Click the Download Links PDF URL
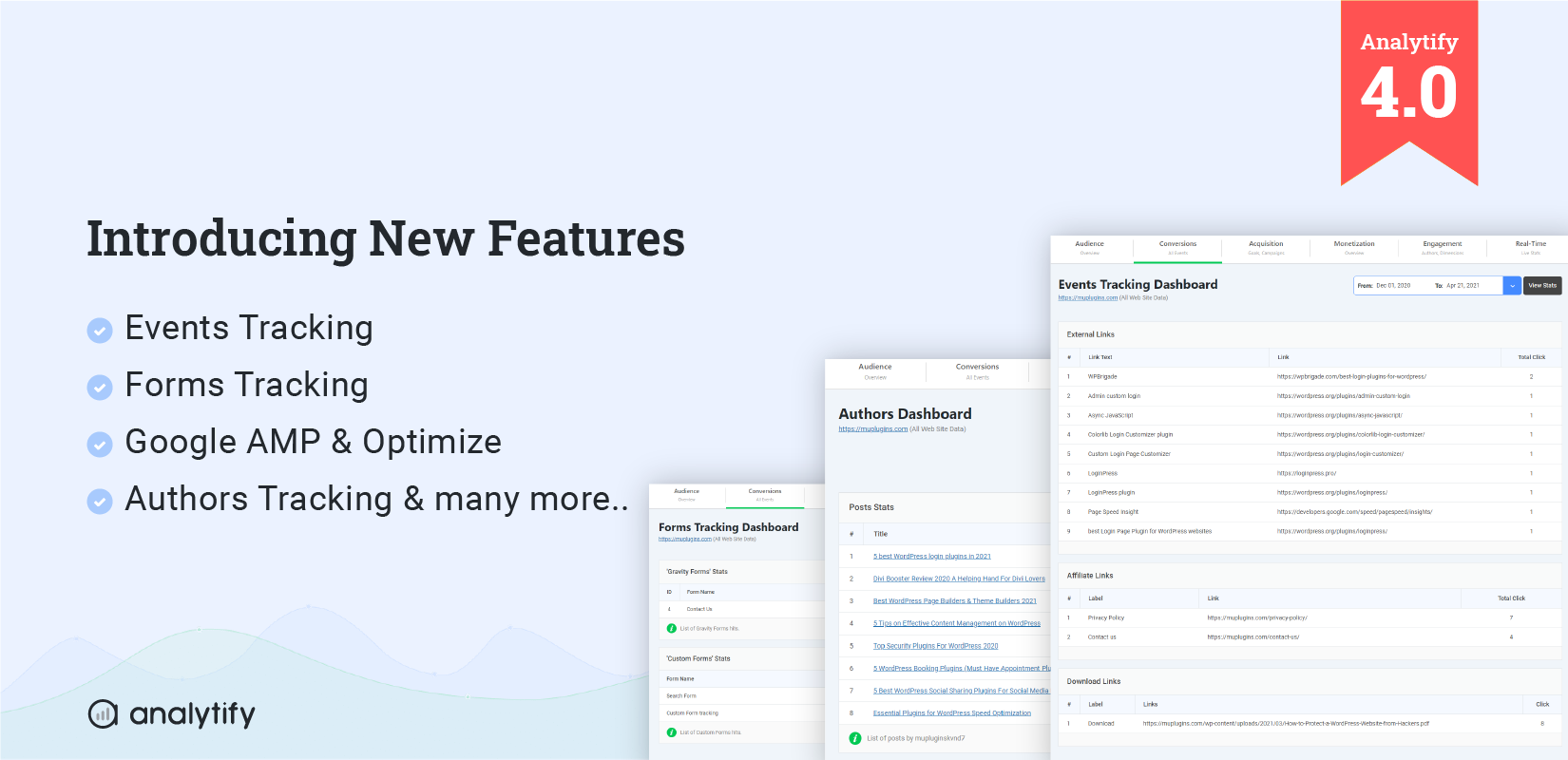The width and height of the screenshot is (1568, 760). pos(1286,724)
